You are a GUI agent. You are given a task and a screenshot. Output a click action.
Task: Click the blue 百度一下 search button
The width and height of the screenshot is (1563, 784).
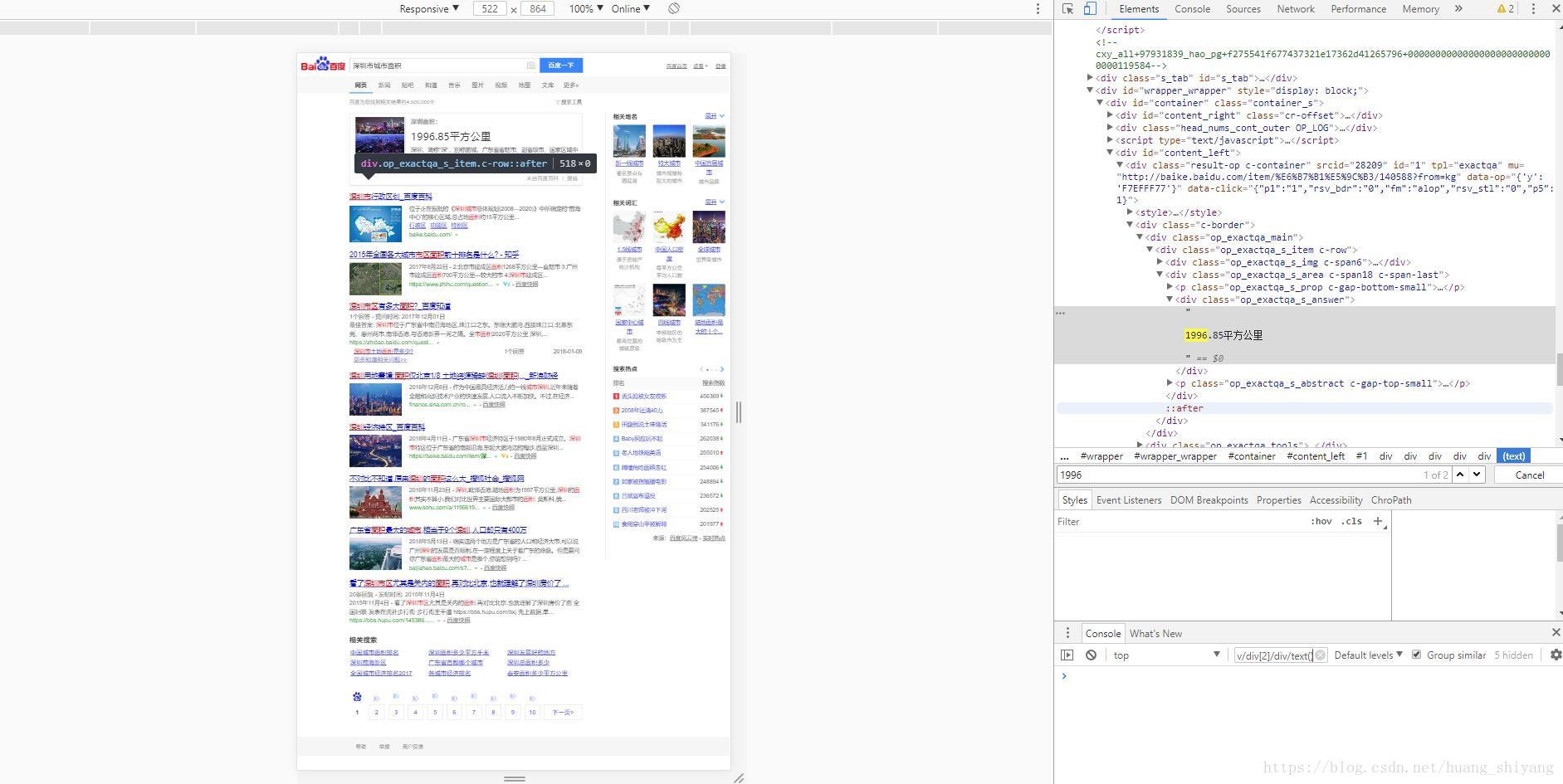[561, 65]
